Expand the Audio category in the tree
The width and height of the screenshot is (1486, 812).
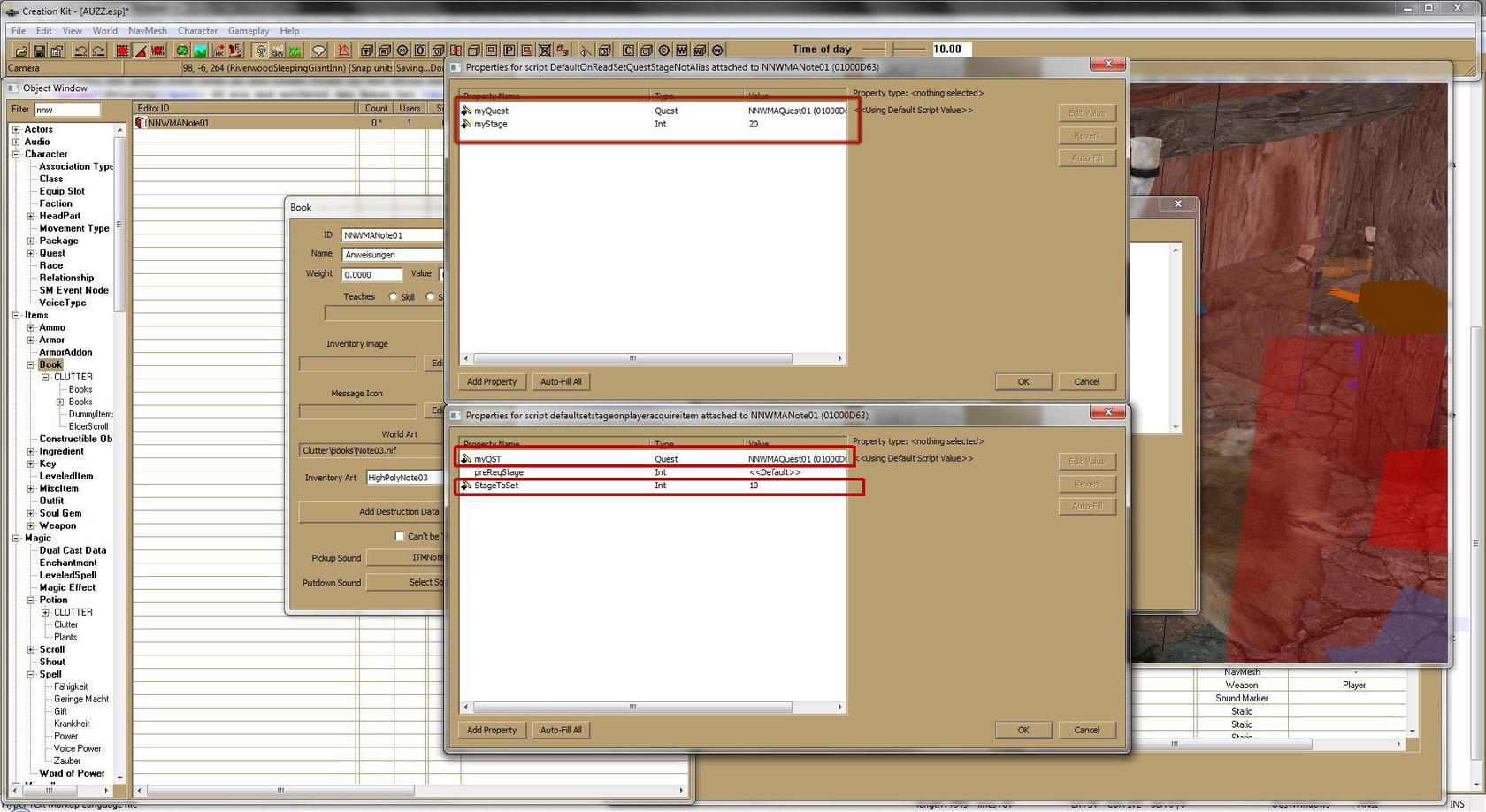click(x=16, y=142)
